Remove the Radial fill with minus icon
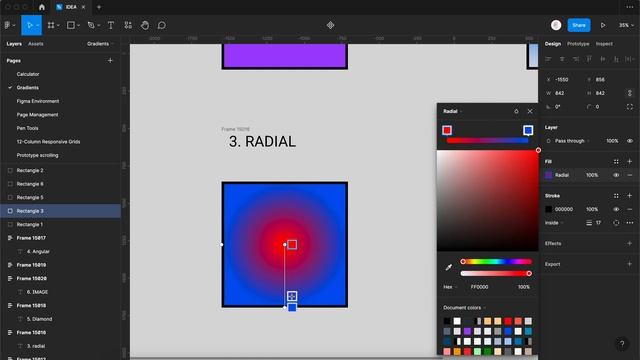The width and height of the screenshot is (640, 360). click(x=630, y=175)
